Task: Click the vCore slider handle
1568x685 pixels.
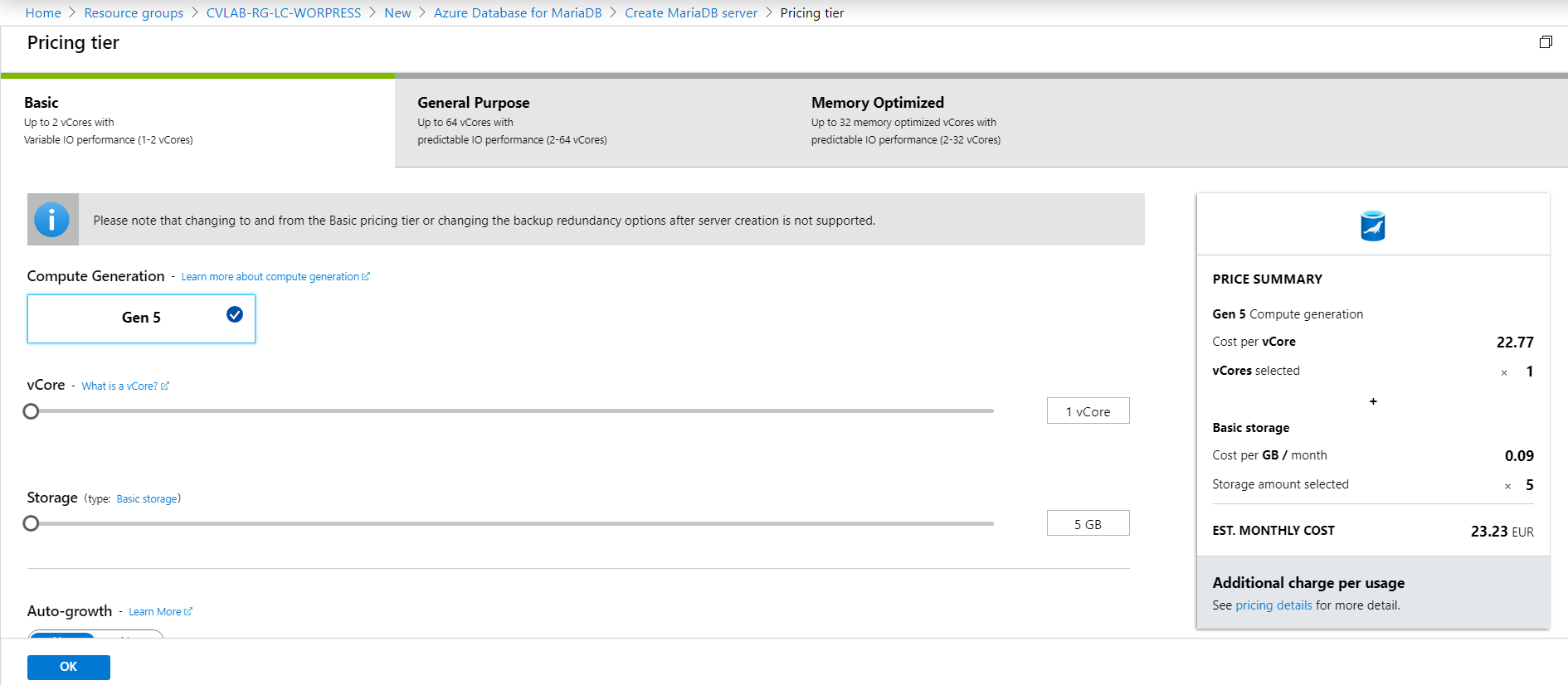Action: (32, 411)
